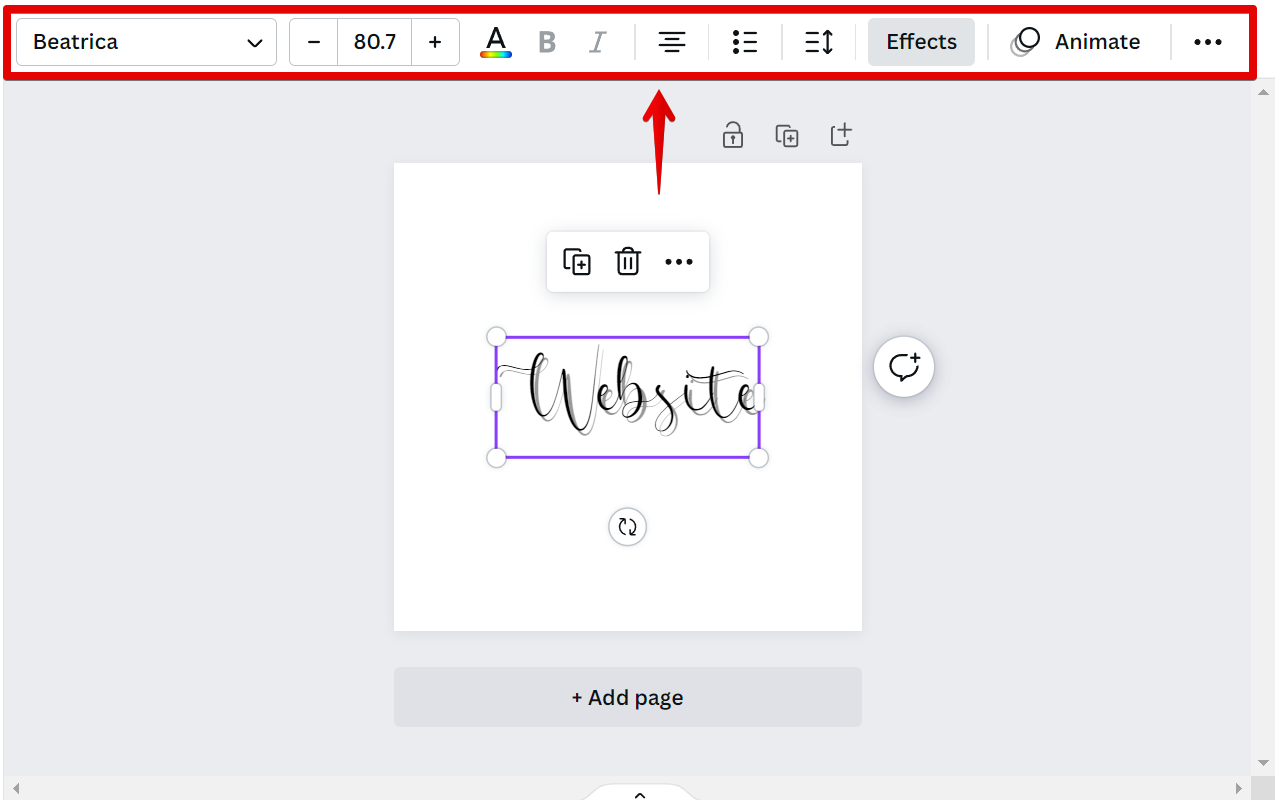Screen dimensions: 1275x800
Task: Expand the toolbar's more options menu
Action: 1208,42
